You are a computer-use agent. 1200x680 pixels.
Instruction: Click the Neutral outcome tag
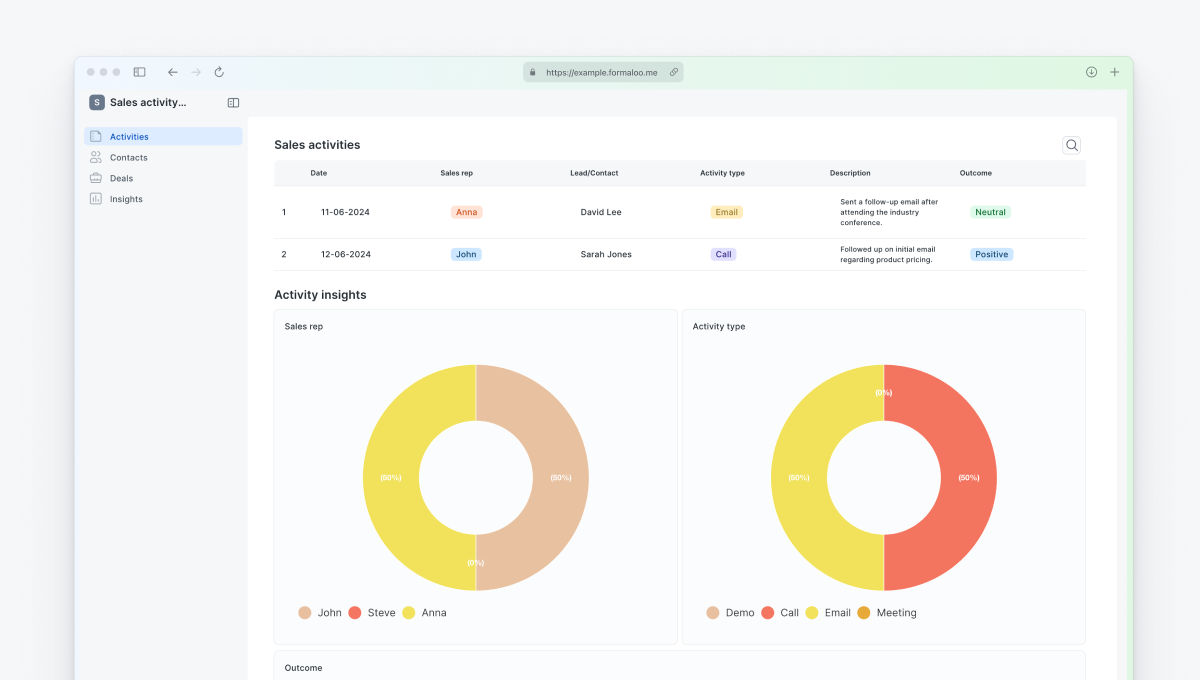[x=991, y=212]
